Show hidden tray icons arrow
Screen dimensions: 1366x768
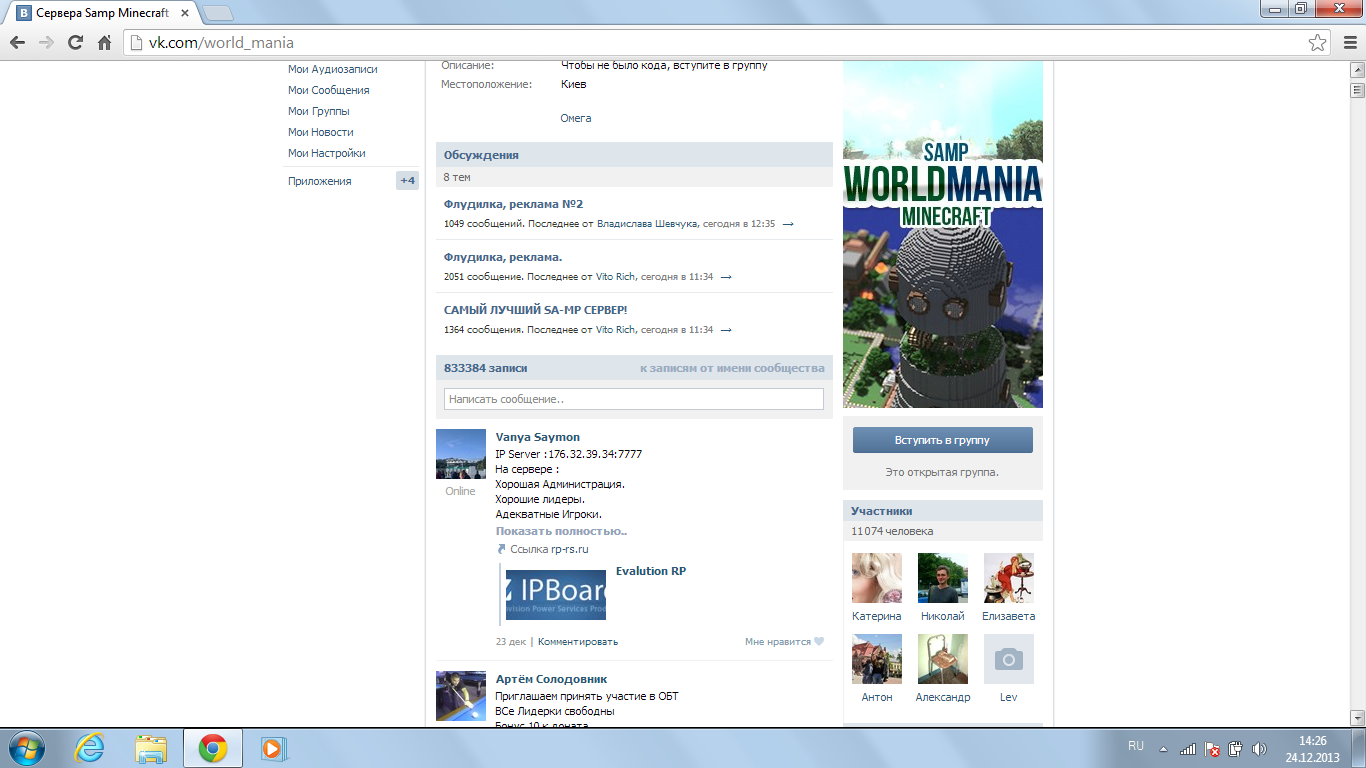[1163, 748]
